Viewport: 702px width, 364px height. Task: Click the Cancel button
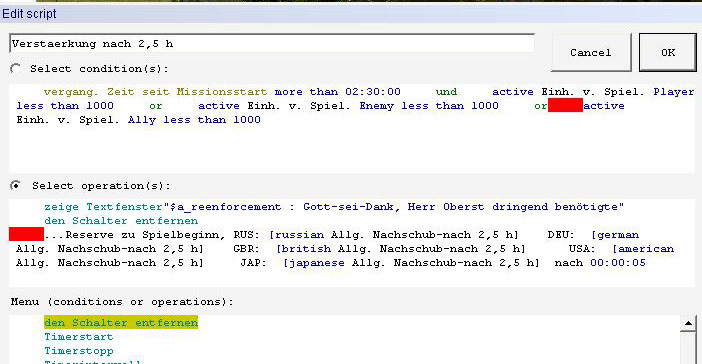coord(591,52)
